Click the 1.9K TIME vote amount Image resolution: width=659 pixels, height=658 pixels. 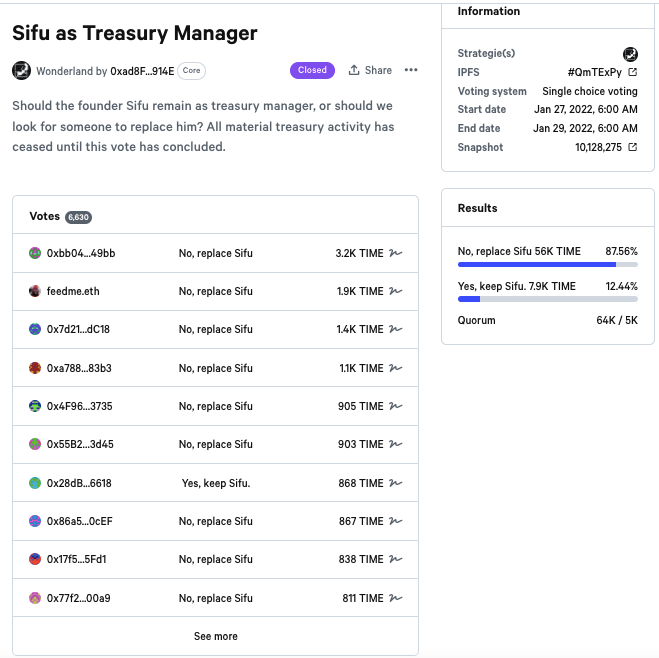pos(360,291)
